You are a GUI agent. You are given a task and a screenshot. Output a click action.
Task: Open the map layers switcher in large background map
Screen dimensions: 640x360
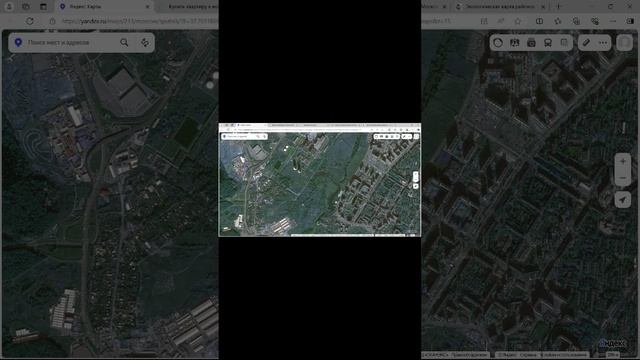click(624, 42)
